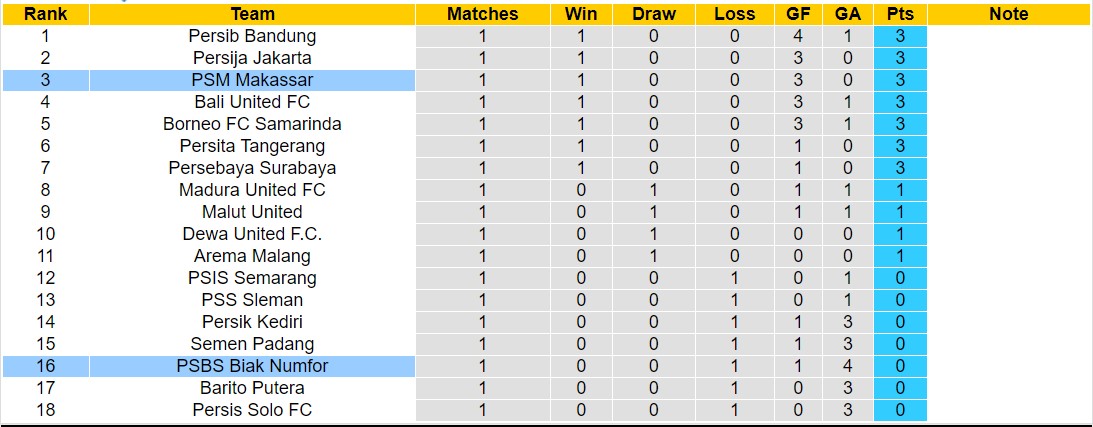Viewport: 1093px width, 427px height.
Task: Open Bali United FC team page
Action: [x=252, y=102]
